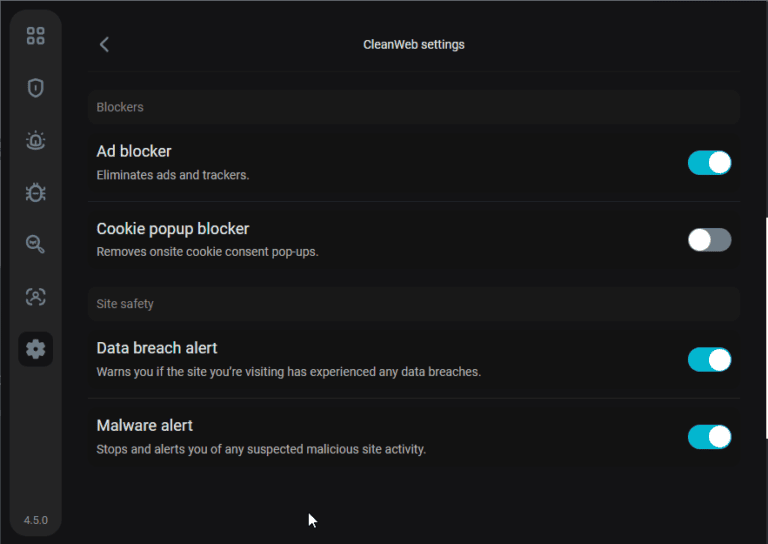Turn off the Malware alert switch
The width and height of the screenshot is (768, 544).
click(709, 437)
